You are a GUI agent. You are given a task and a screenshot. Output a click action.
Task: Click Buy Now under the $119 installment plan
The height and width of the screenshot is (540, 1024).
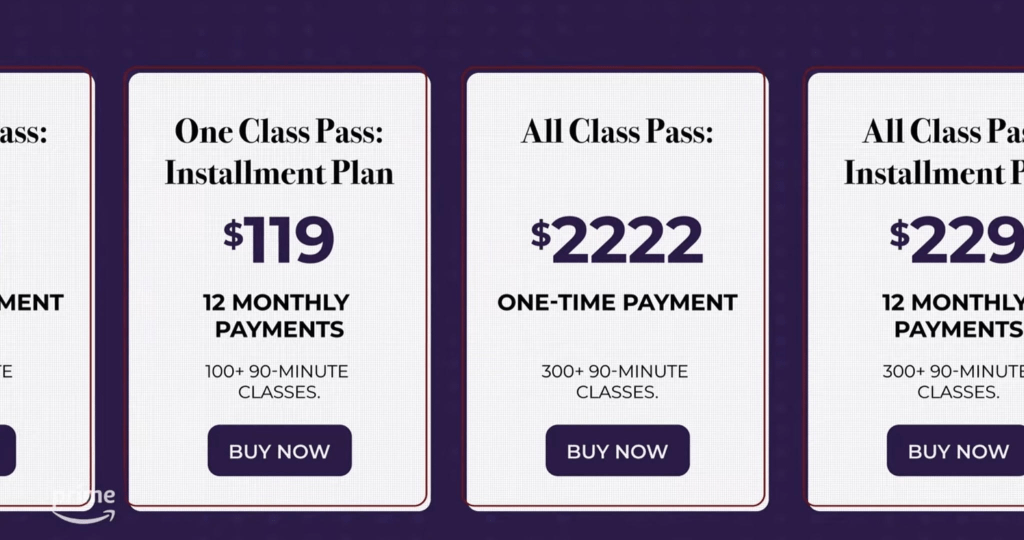click(x=279, y=450)
